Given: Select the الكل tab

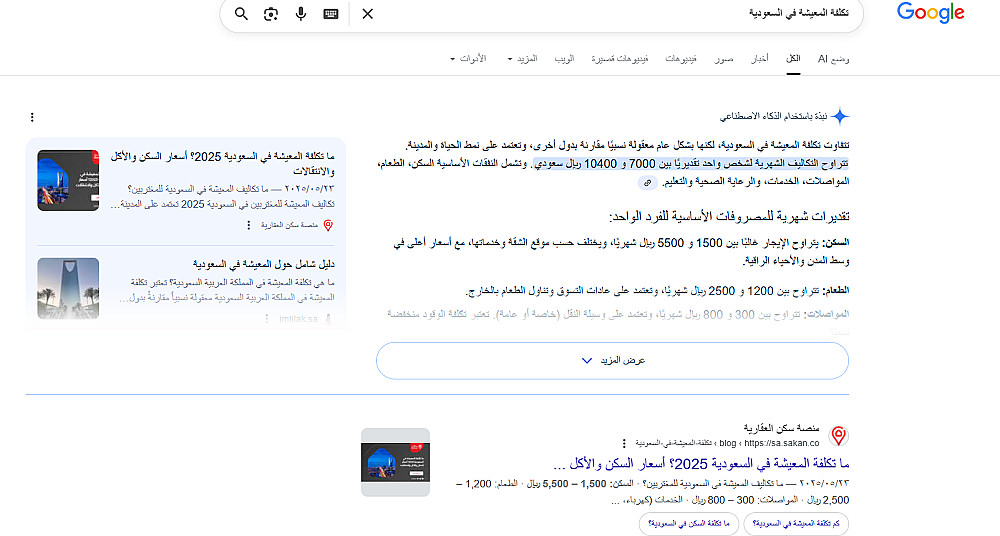Looking at the screenshot, I should (x=793, y=59).
